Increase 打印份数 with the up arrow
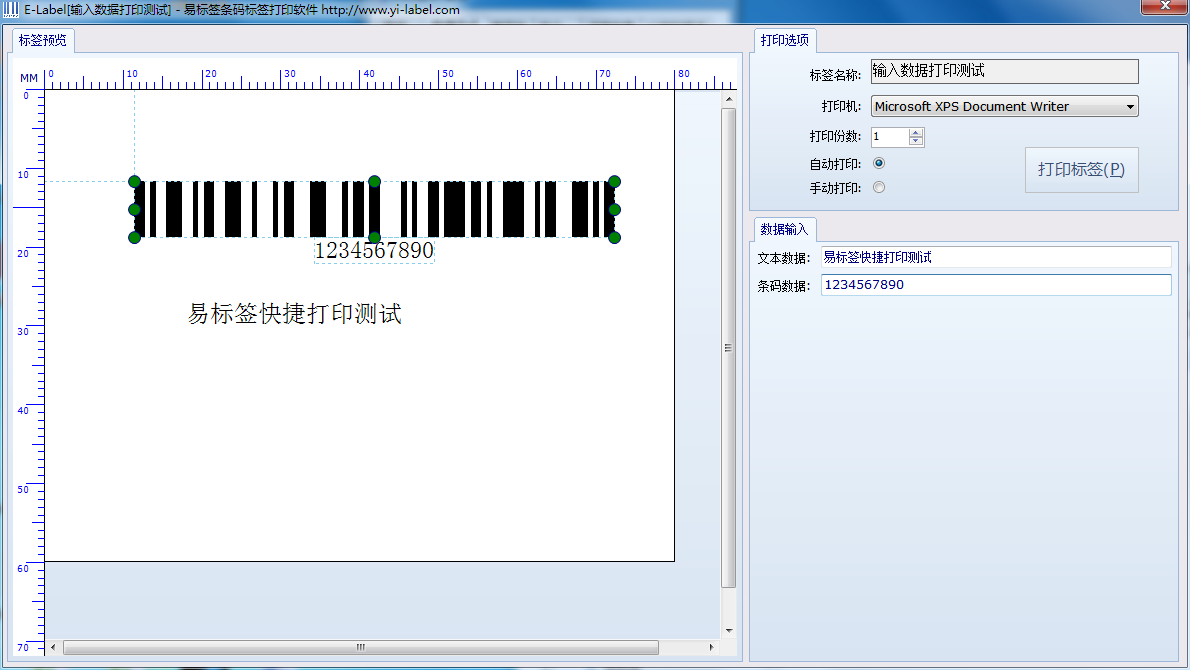This screenshot has width=1190, height=670. (x=916, y=133)
